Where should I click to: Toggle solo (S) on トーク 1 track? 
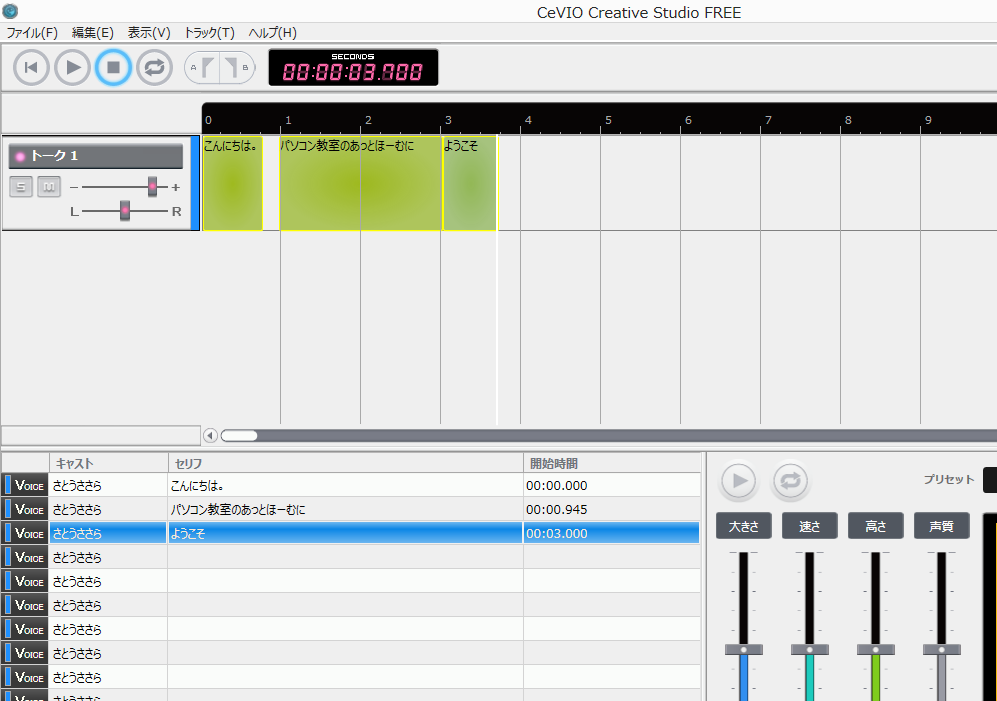click(21, 187)
